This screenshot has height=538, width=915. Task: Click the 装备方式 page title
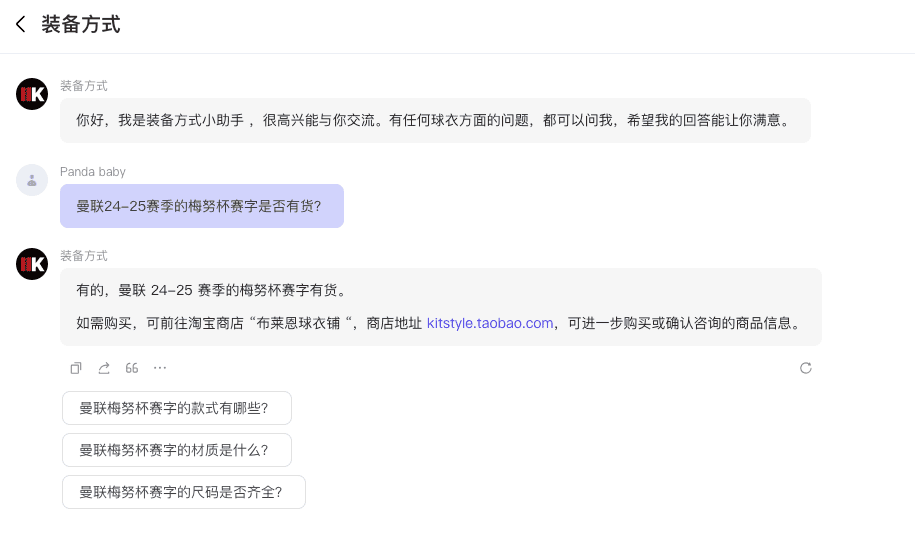click(81, 25)
